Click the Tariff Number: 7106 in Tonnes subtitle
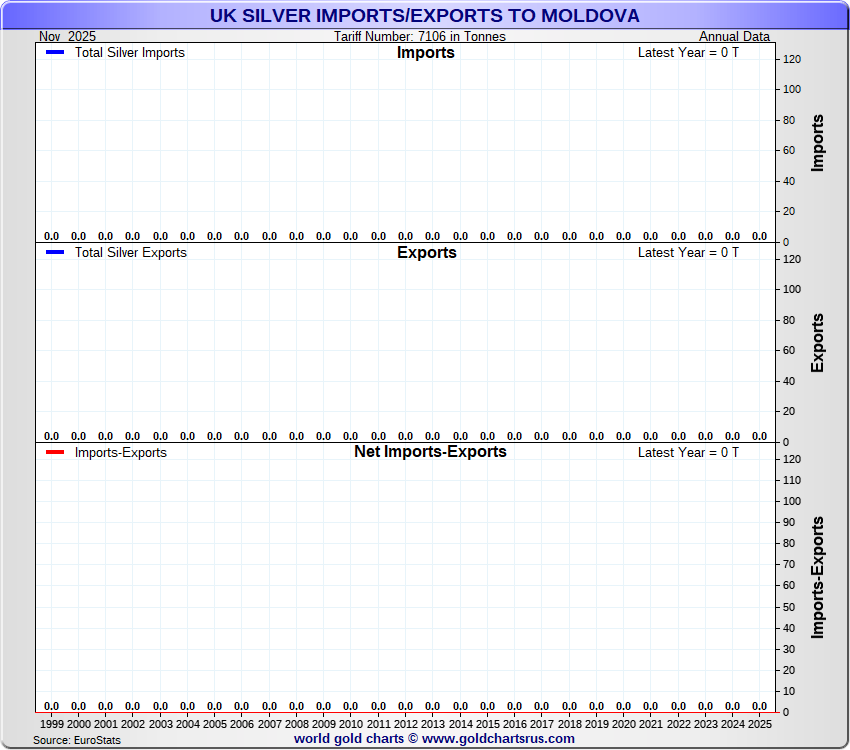 click(x=419, y=37)
